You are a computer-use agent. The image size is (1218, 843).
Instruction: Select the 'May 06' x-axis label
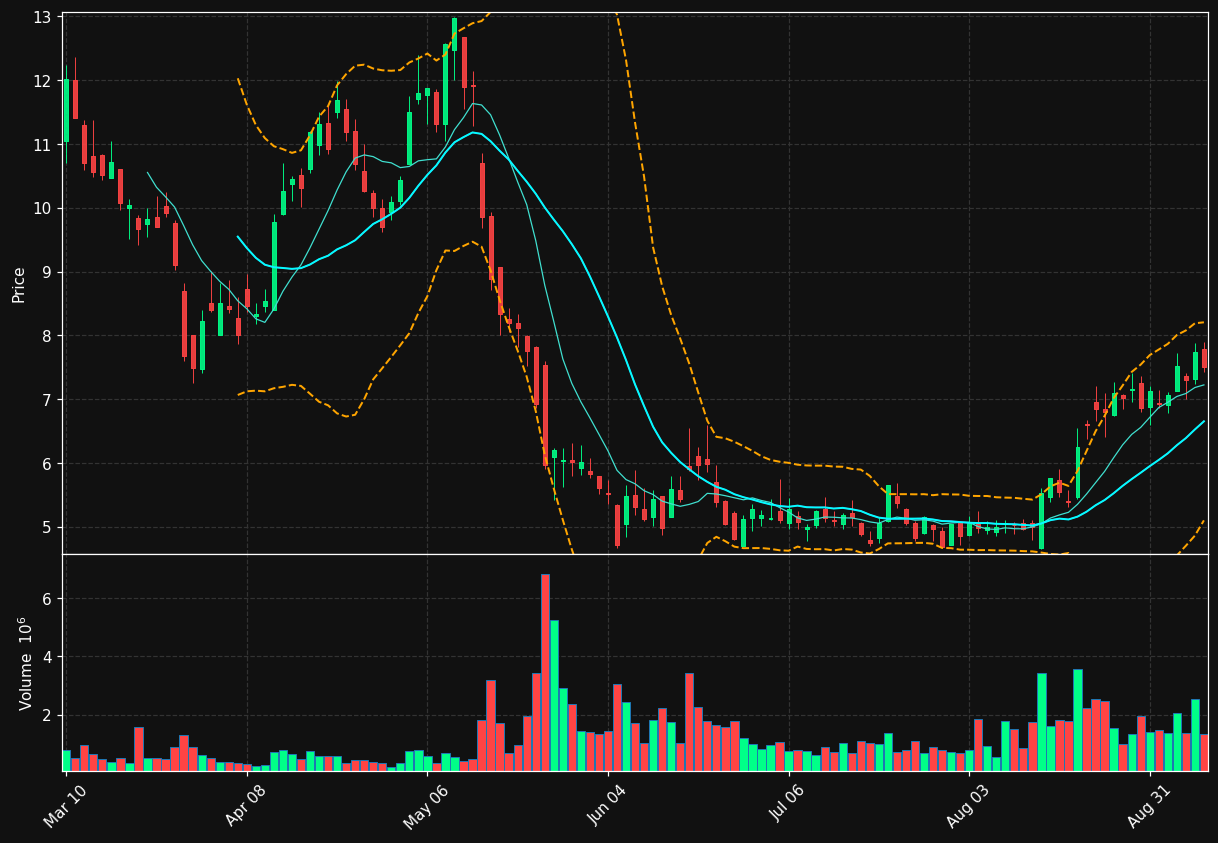coord(425,806)
